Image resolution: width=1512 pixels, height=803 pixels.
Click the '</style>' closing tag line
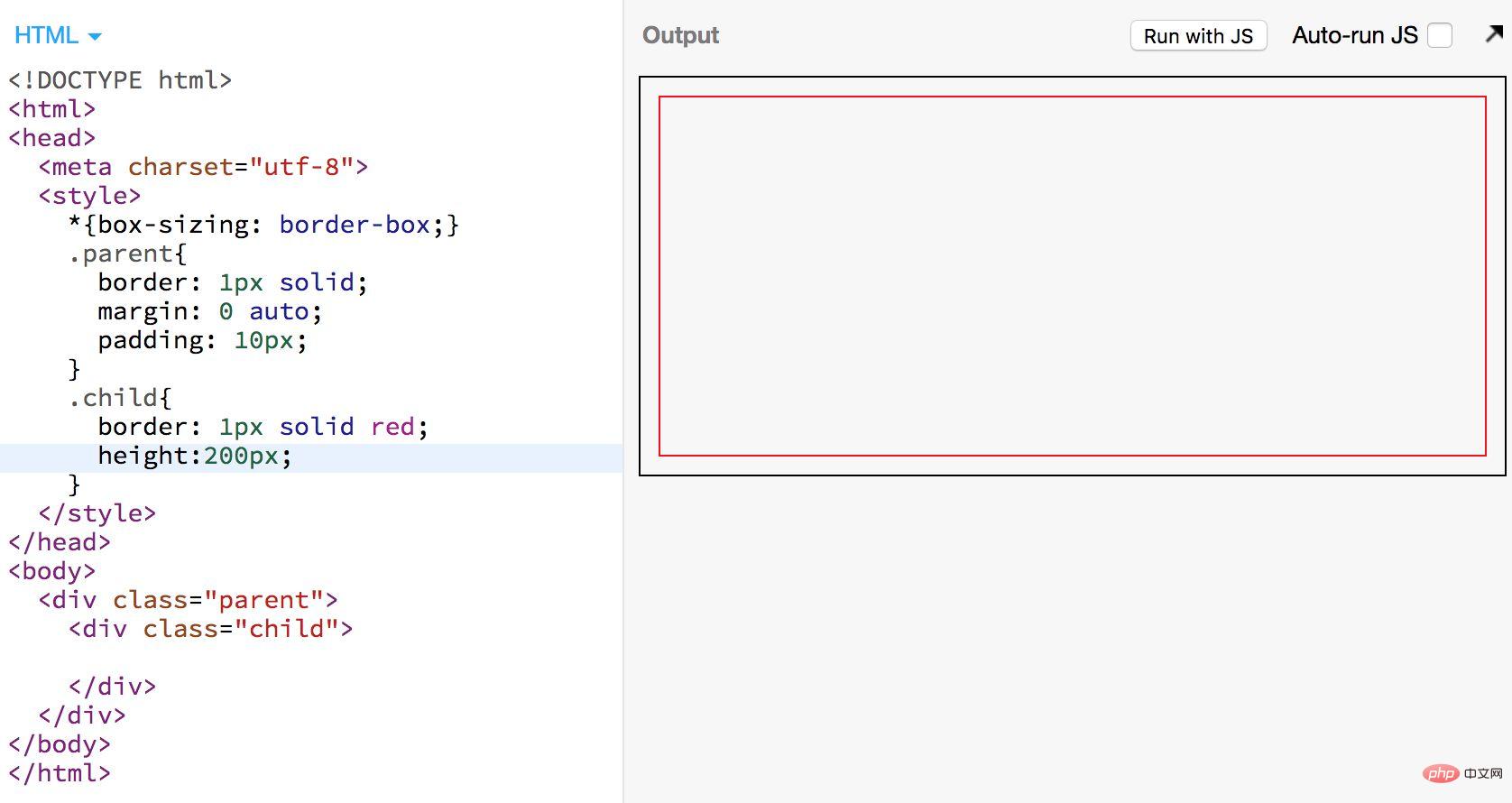[x=97, y=513]
